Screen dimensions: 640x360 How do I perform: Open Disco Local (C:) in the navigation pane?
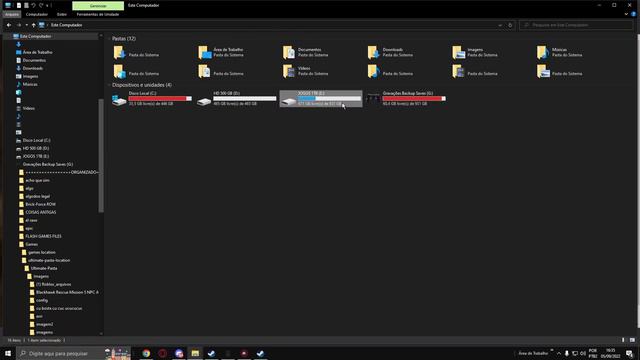point(36,140)
